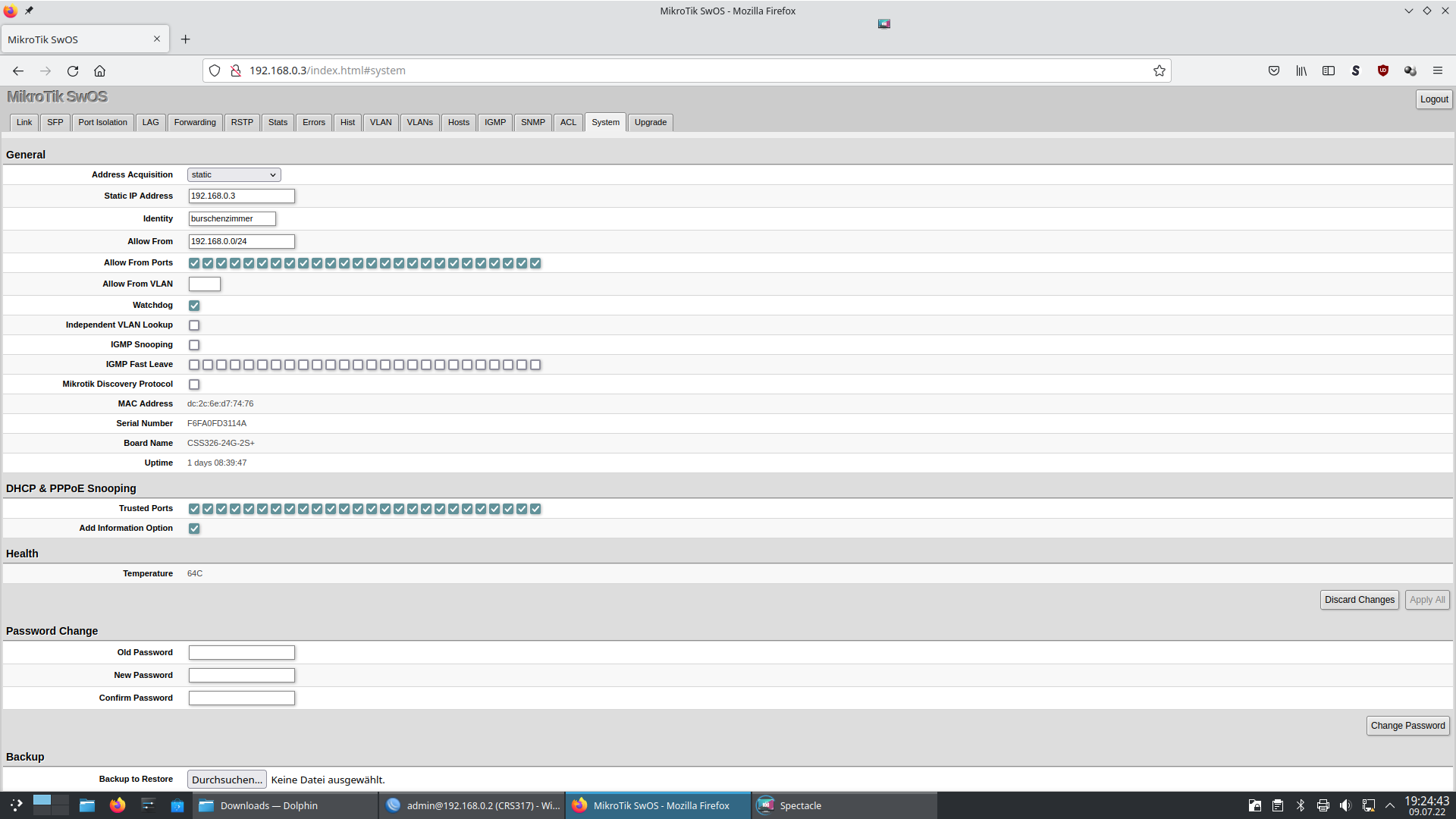Bookmark this page with star icon

tap(1159, 71)
